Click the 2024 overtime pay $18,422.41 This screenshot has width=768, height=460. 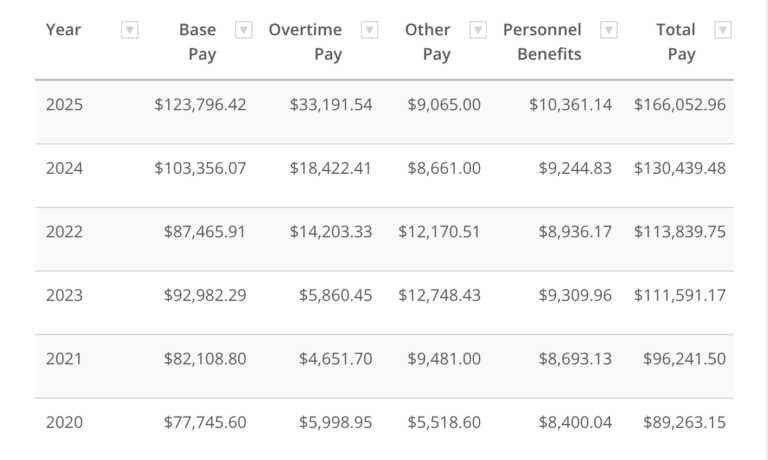coord(331,168)
